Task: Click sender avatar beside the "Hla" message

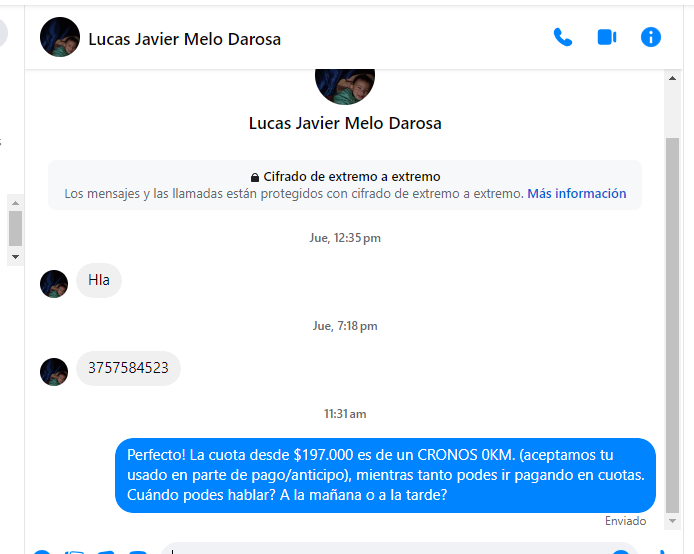Action: (54, 284)
